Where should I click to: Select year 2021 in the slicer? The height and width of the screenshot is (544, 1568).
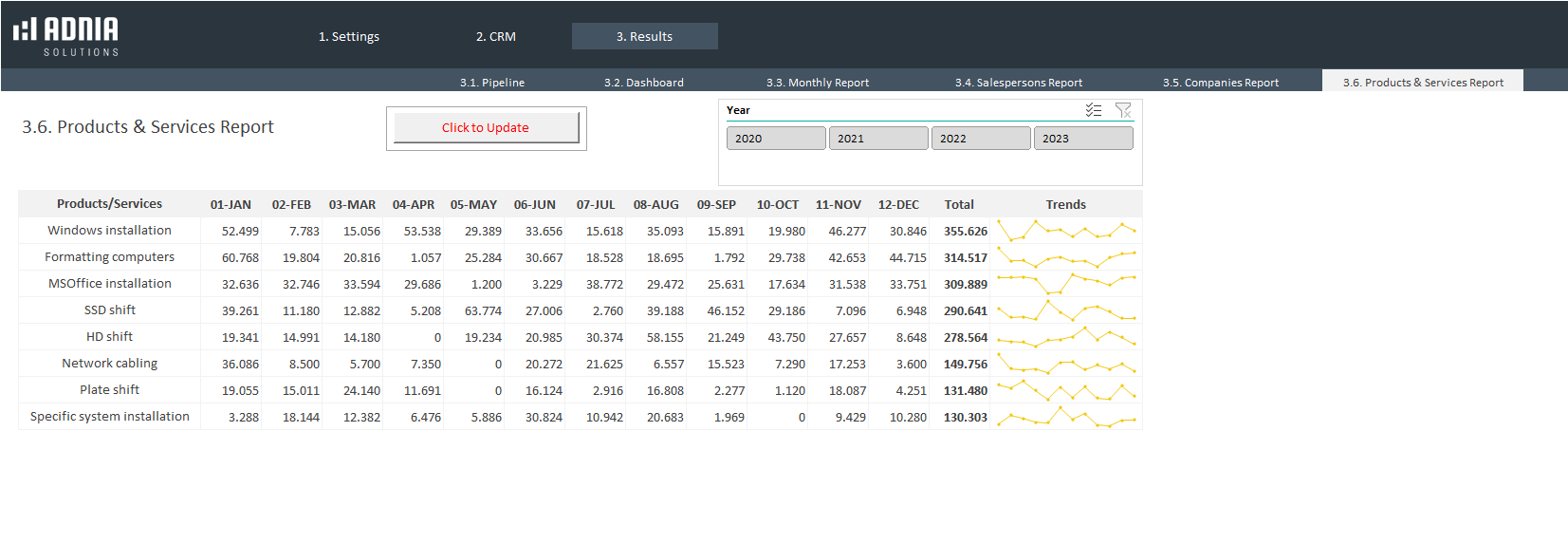877,139
